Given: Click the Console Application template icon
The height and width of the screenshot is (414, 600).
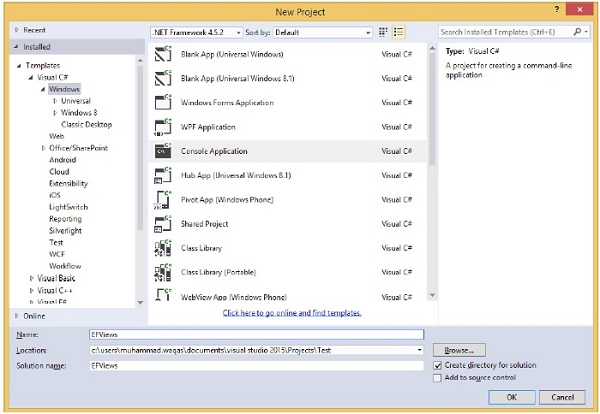Looking at the screenshot, I should (x=163, y=151).
